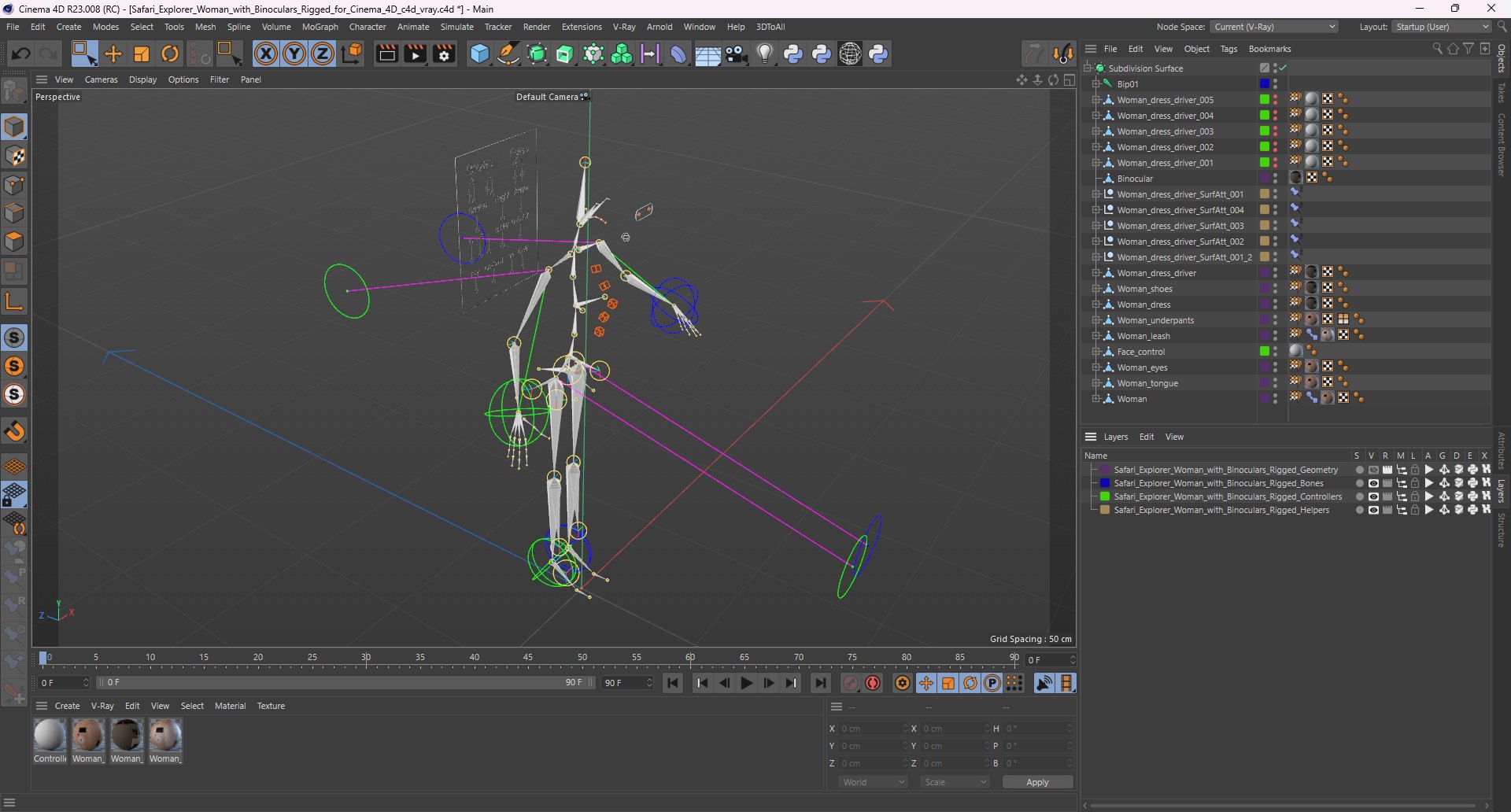Toggle the X-axis lock button
Image resolution: width=1511 pixels, height=812 pixels.
pos(266,54)
